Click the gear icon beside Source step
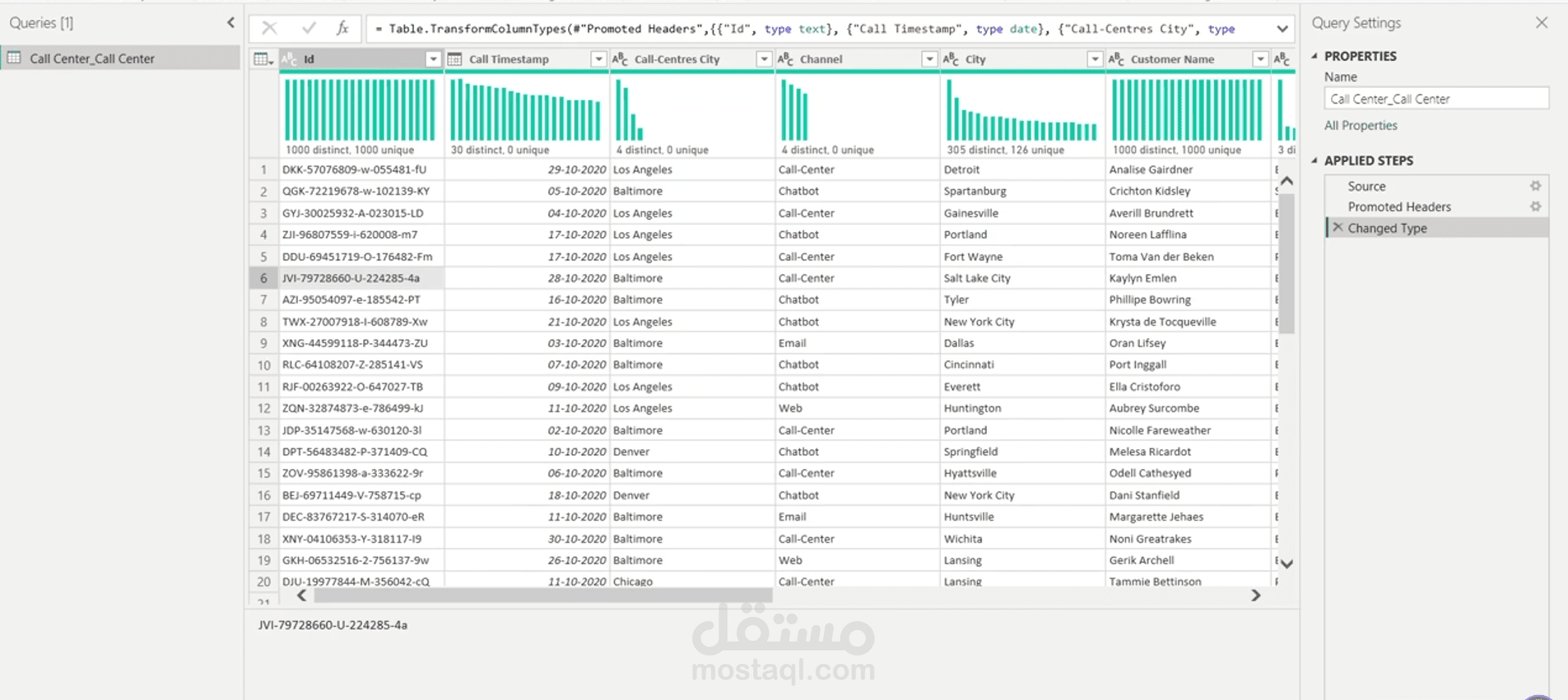This screenshot has width=1568, height=700. pyautogui.click(x=1535, y=186)
